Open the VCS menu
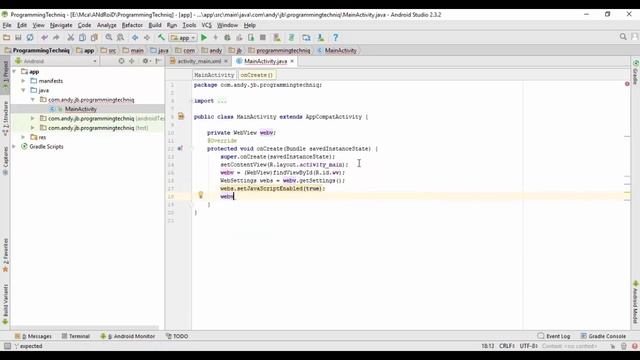640x360 pixels. pyautogui.click(x=207, y=25)
